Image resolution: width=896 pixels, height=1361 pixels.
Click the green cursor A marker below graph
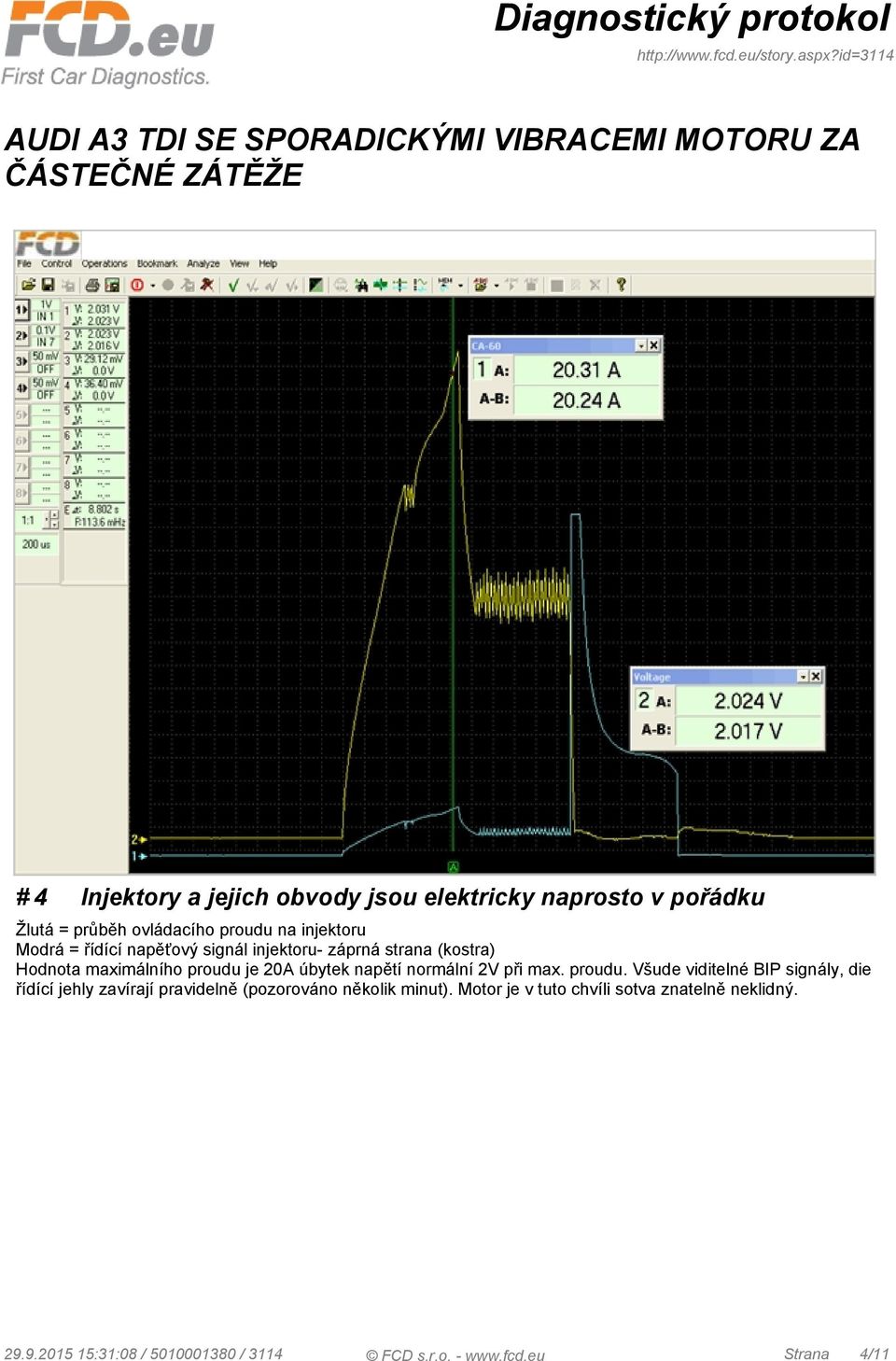(454, 867)
